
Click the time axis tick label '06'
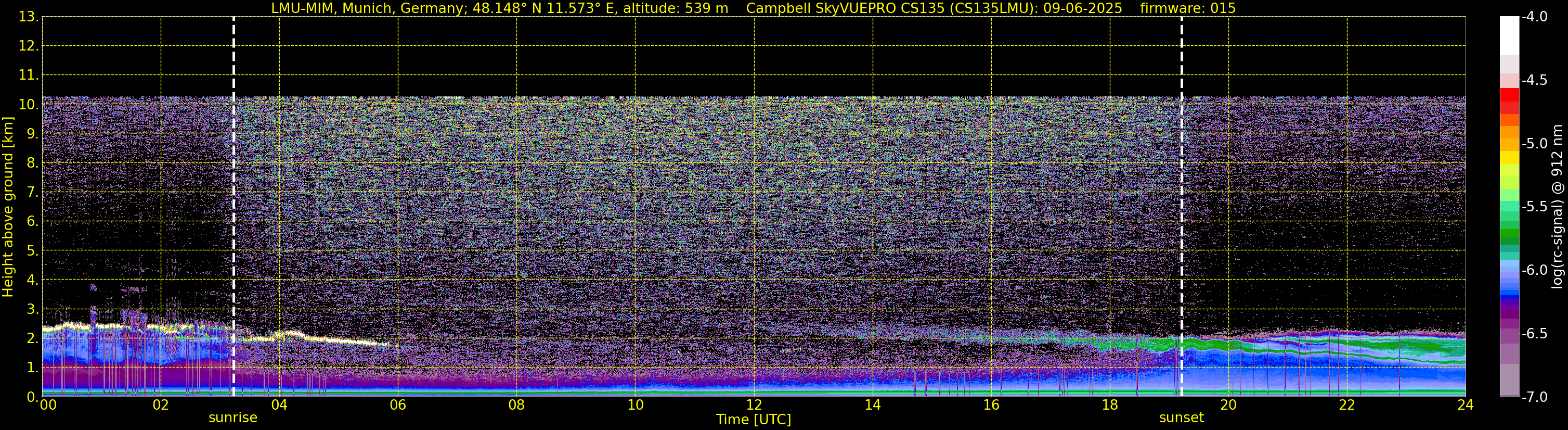point(397,405)
